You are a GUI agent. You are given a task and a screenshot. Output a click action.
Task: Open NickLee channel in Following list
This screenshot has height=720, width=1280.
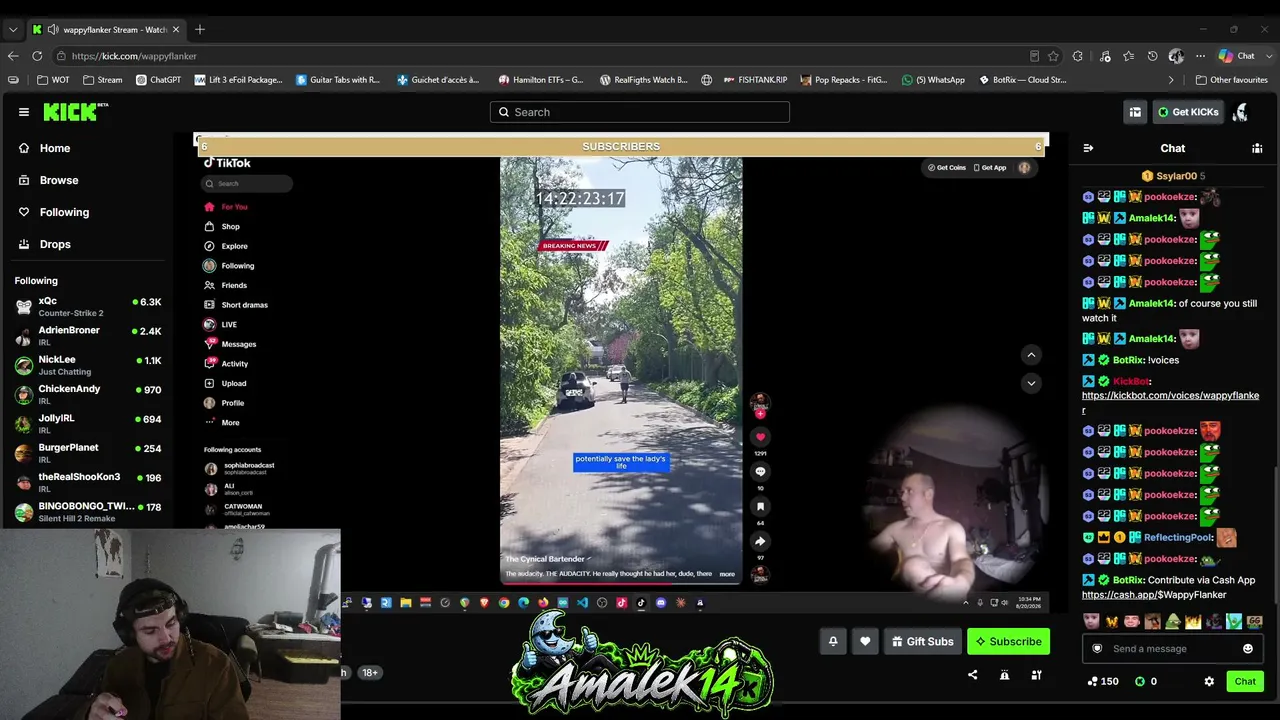[88, 365]
